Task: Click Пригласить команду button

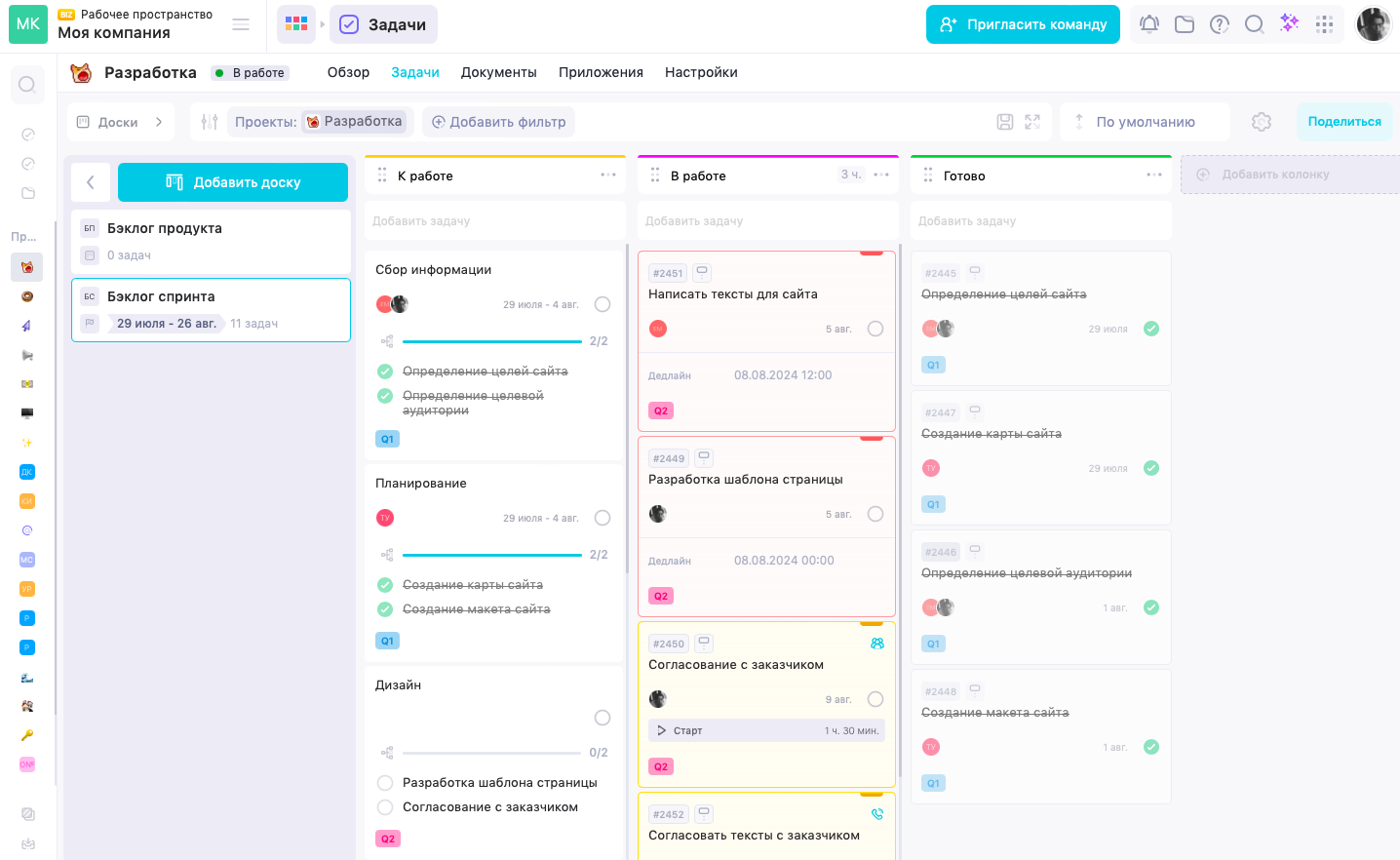Action: [1023, 24]
